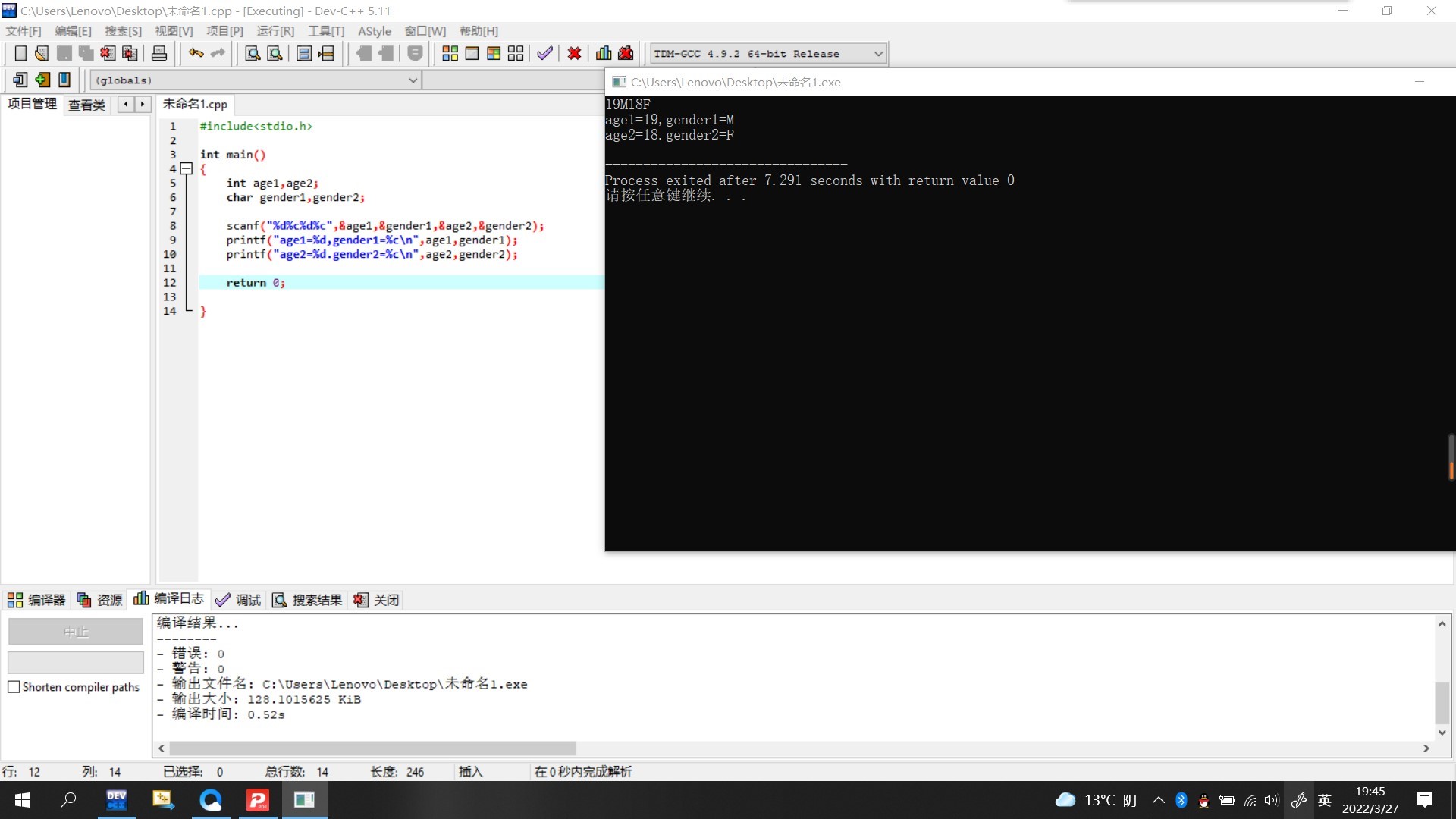Click the Find magnifier toolbar icon
This screenshot has width=1456, height=819.
coord(253,53)
